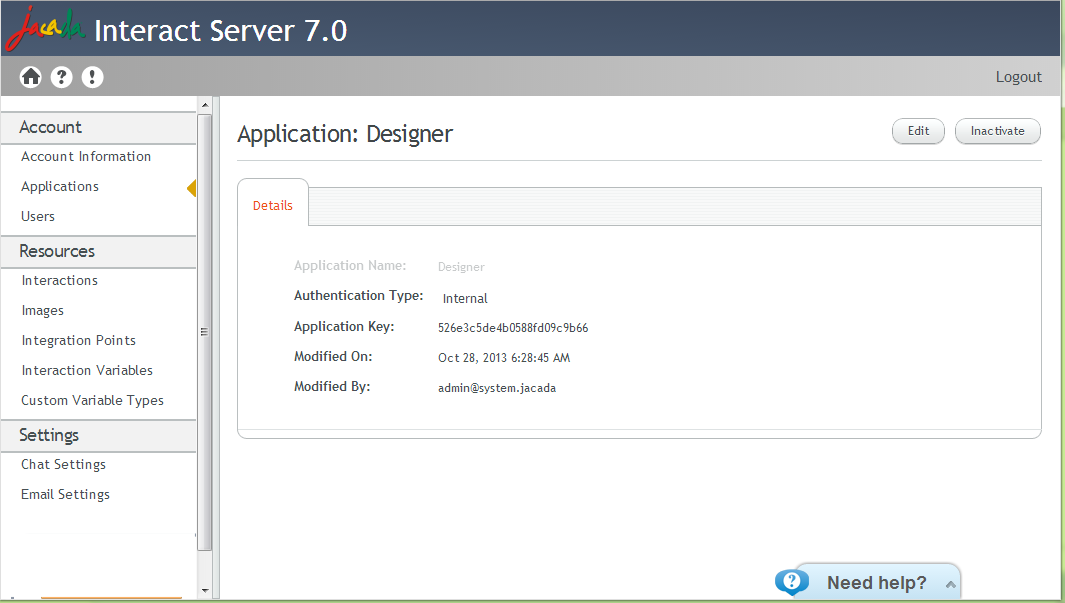Click the Authentication Type value Internal

(x=465, y=298)
